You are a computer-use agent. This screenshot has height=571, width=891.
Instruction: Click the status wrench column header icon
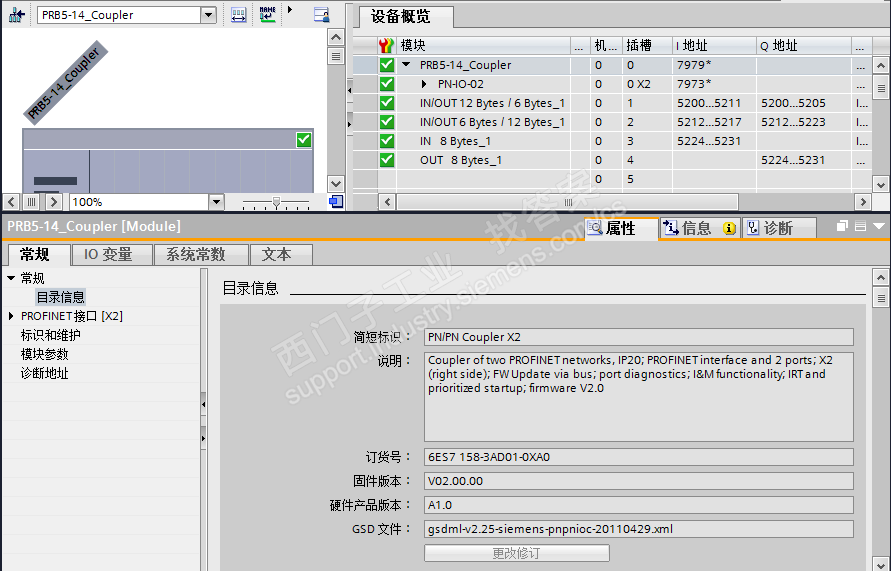pyautogui.click(x=386, y=45)
